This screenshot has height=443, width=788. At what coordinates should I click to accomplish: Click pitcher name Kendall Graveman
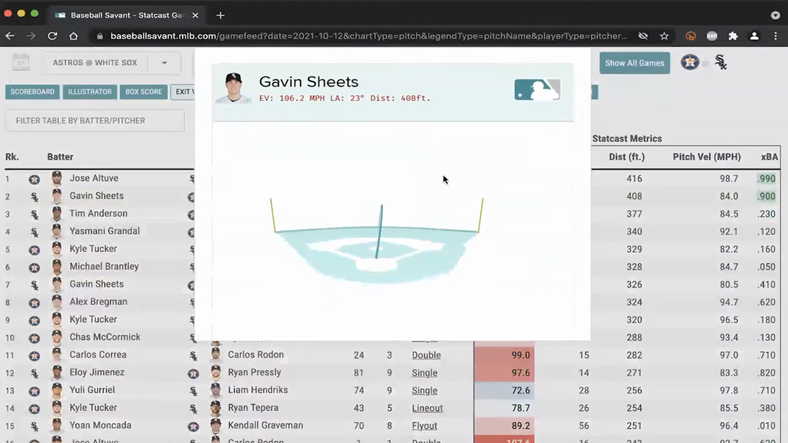265,425
